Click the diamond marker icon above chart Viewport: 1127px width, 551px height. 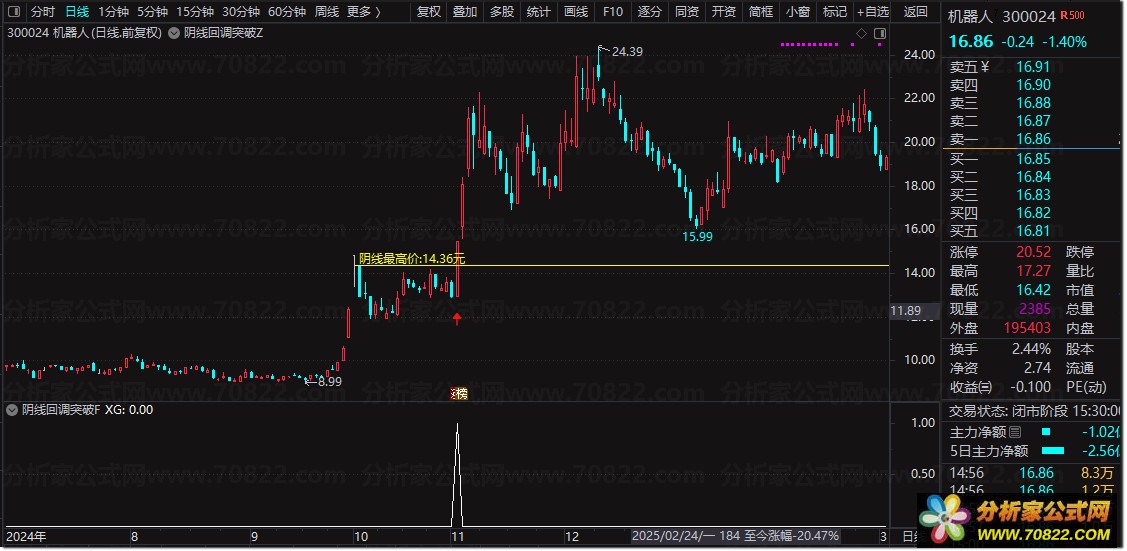coord(861,33)
